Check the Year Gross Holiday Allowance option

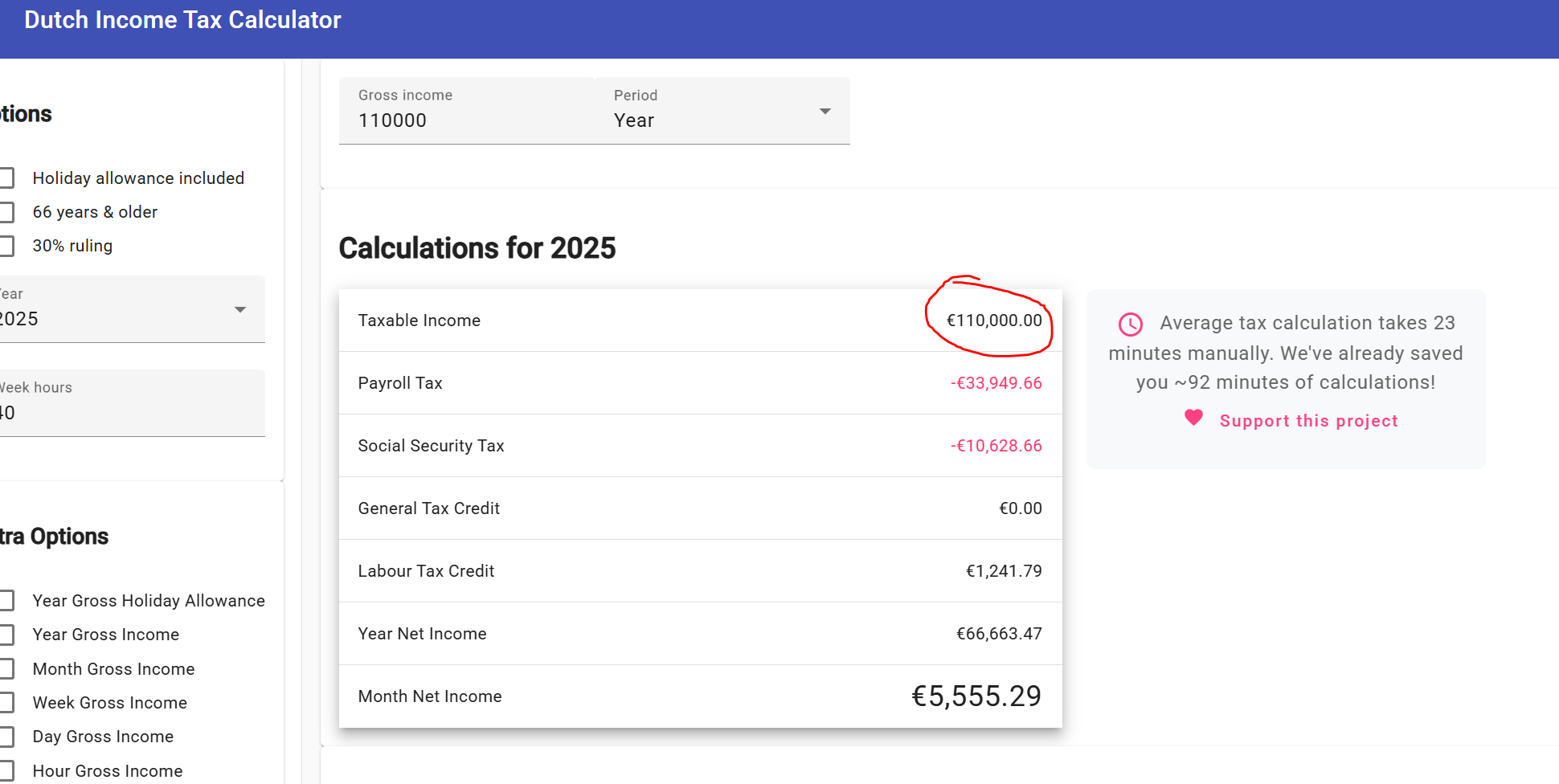(x=6, y=601)
